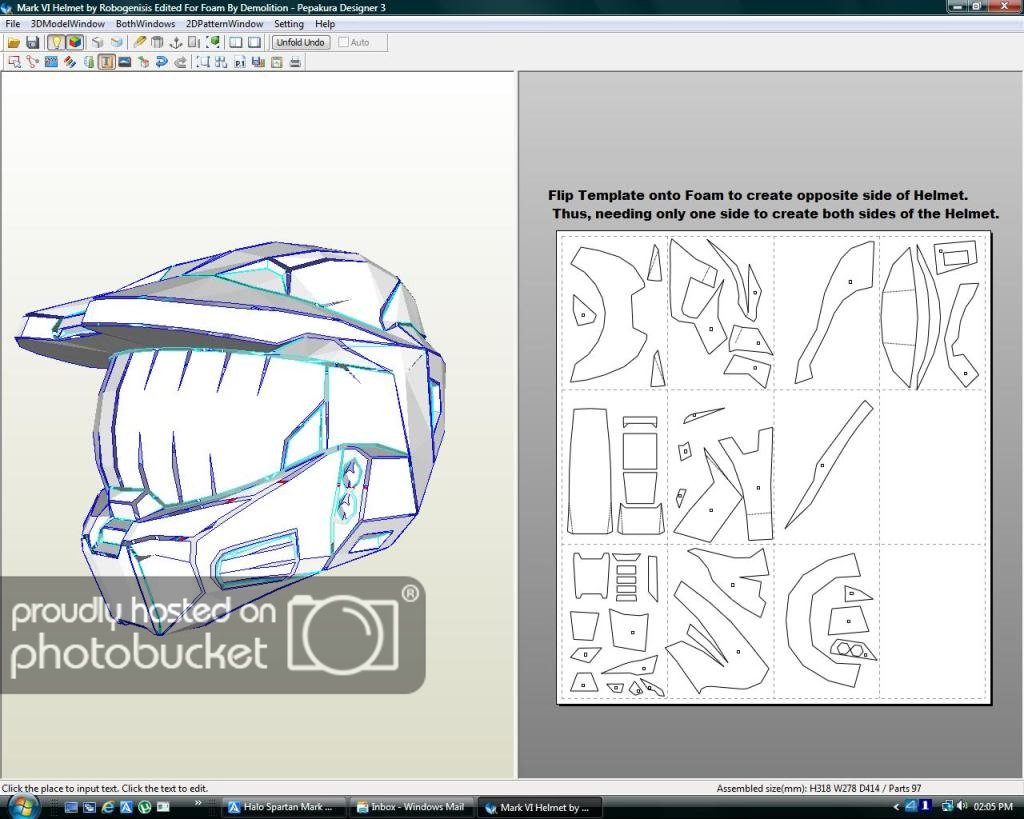Click the blue picture toolbar icon

pyautogui.click(x=125, y=62)
